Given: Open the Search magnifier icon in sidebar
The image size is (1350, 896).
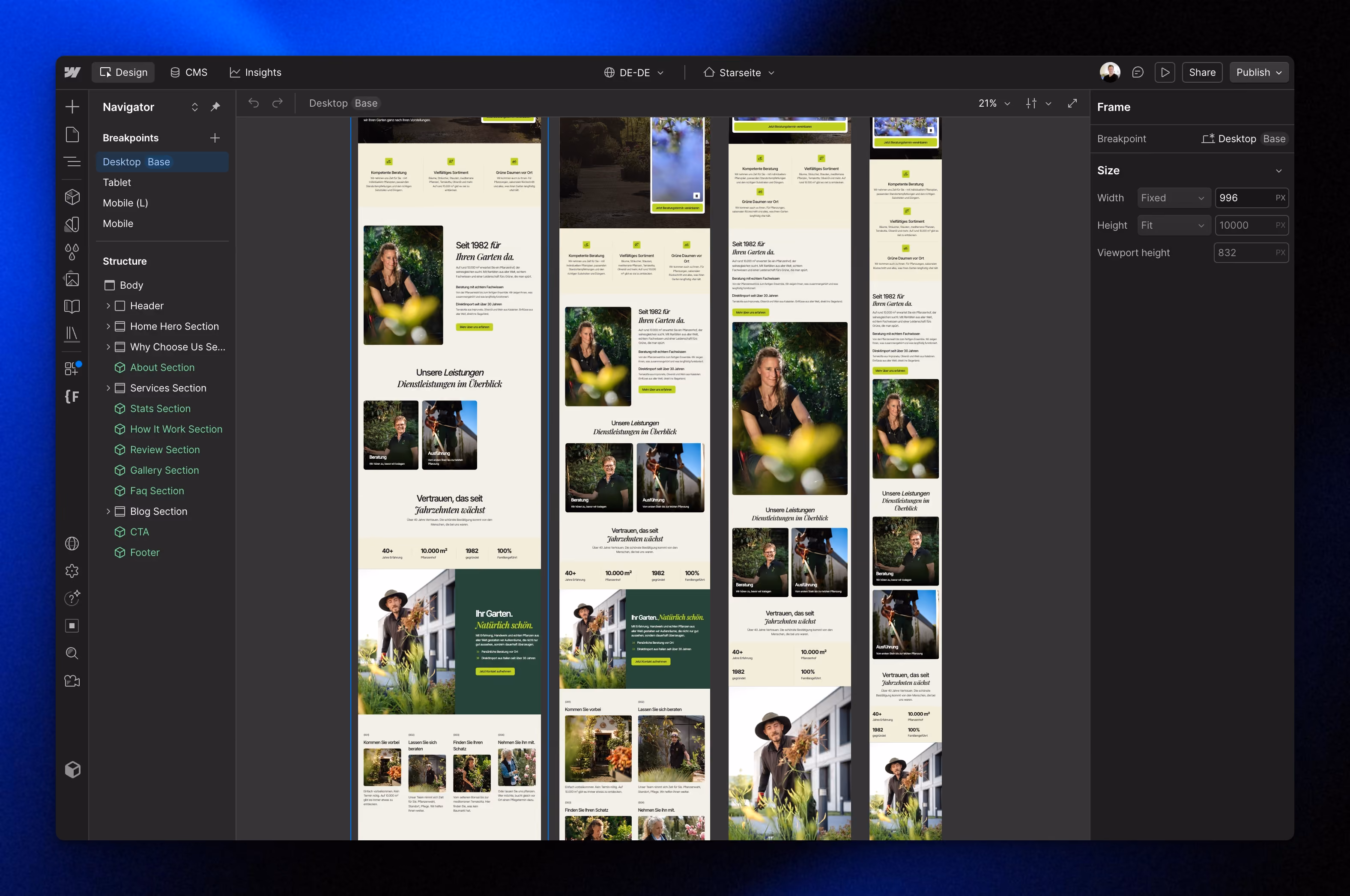Looking at the screenshot, I should 72,653.
